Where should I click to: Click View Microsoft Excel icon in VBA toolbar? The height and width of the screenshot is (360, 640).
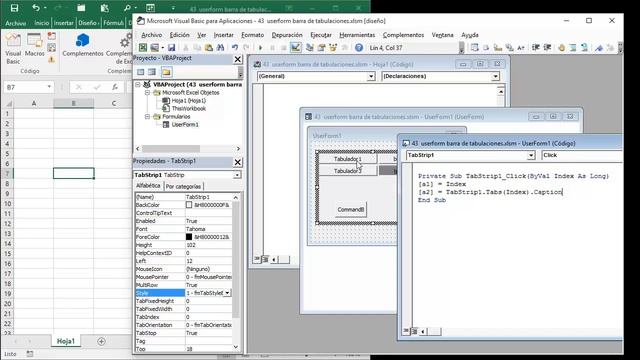tap(142, 48)
